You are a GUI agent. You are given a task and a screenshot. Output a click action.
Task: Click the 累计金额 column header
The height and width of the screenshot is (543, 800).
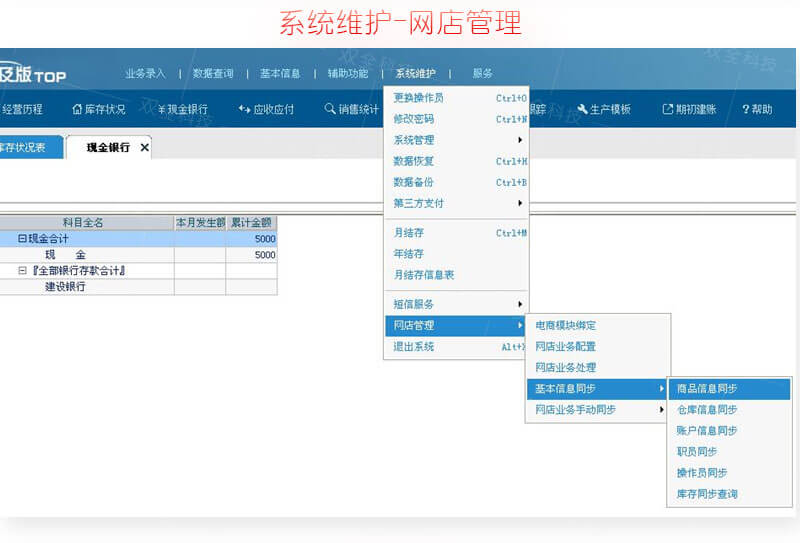tap(252, 223)
